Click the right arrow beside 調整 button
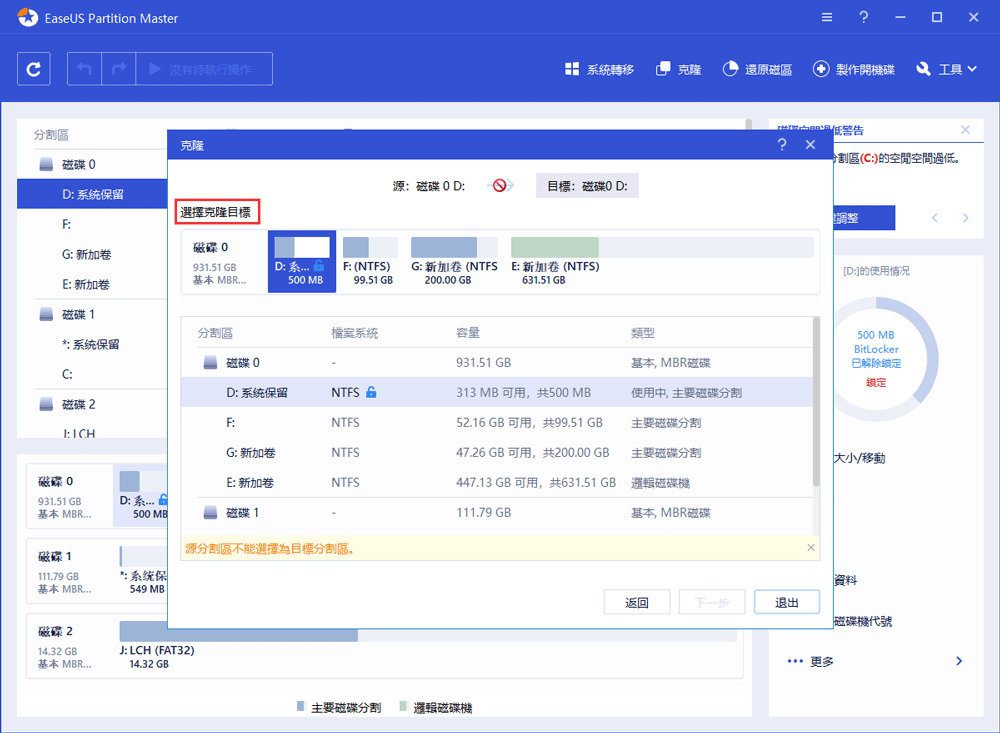The image size is (1000, 733). pyautogui.click(x=965, y=218)
